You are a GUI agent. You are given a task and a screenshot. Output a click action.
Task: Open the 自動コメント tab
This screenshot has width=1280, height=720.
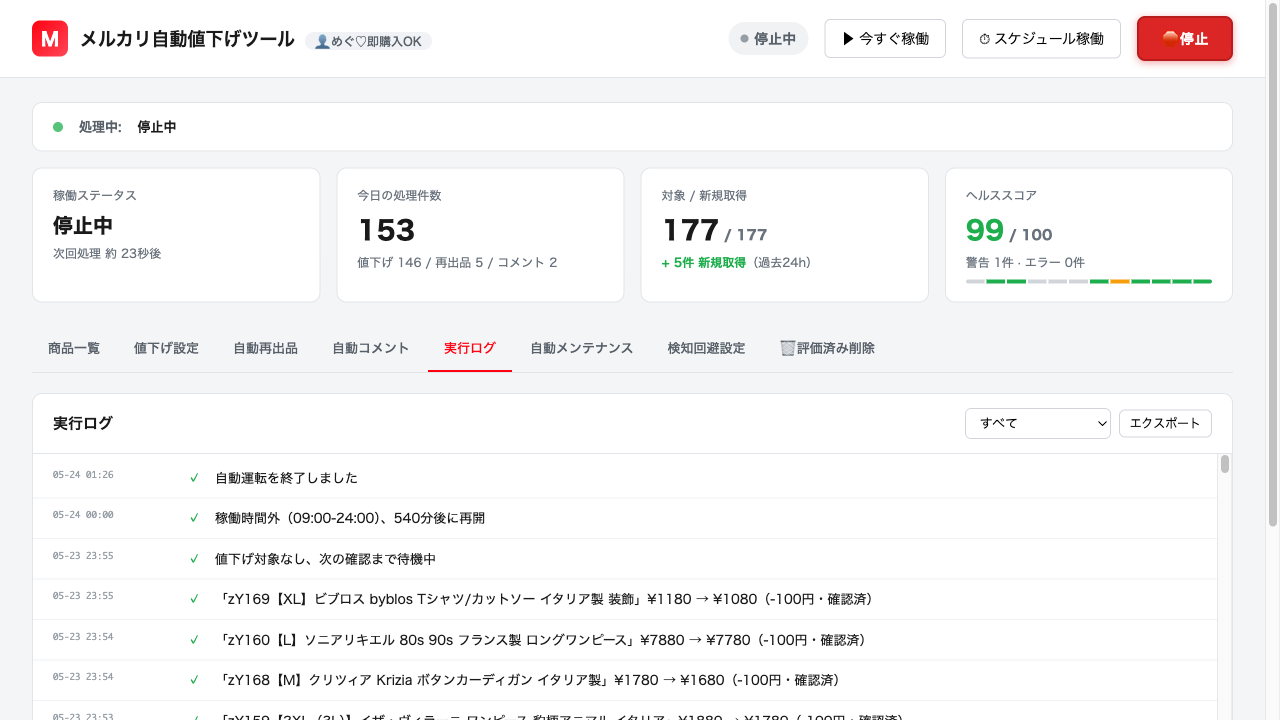click(x=371, y=348)
